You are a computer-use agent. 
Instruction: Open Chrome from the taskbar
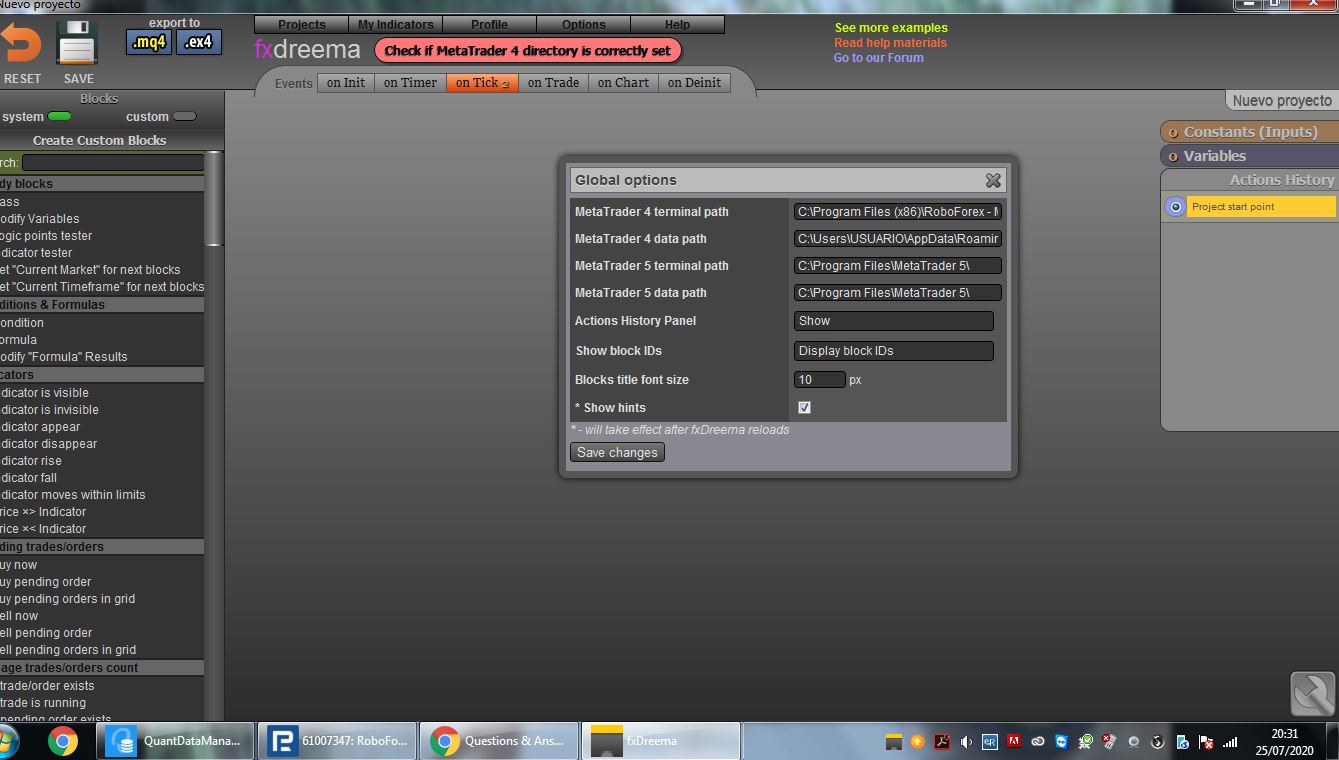click(x=63, y=741)
